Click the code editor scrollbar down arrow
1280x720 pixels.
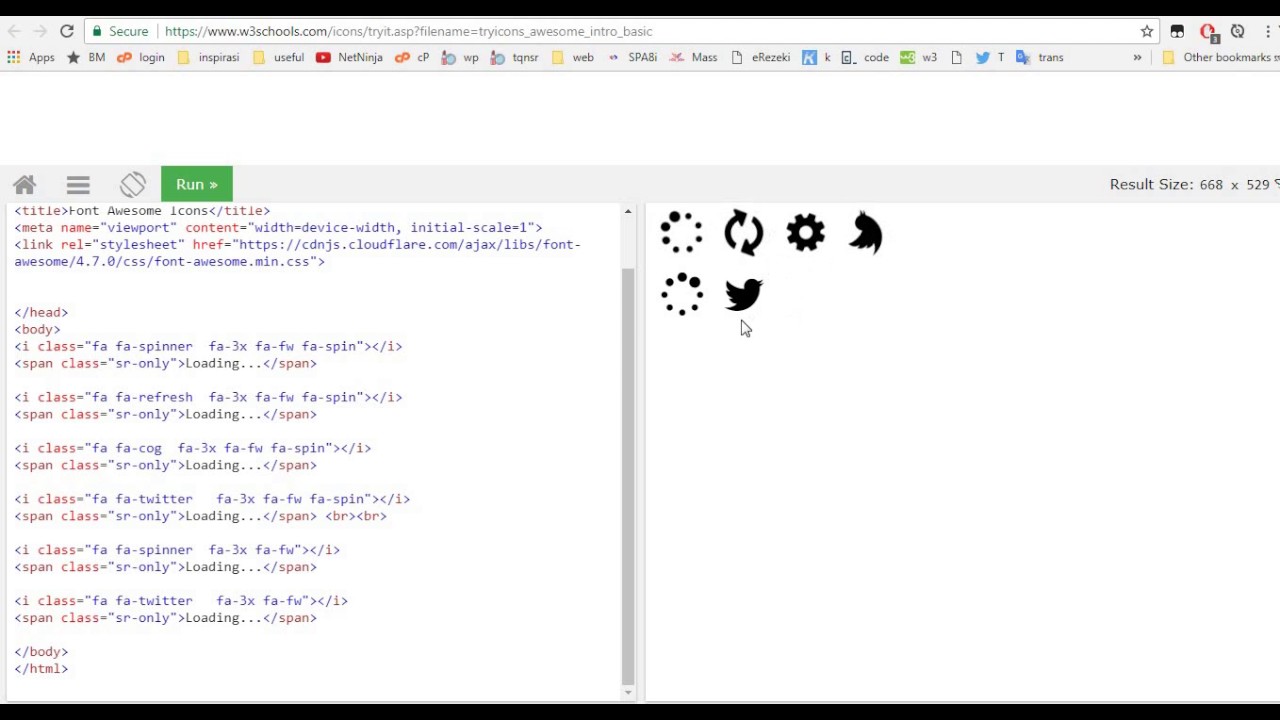point(628,692)
